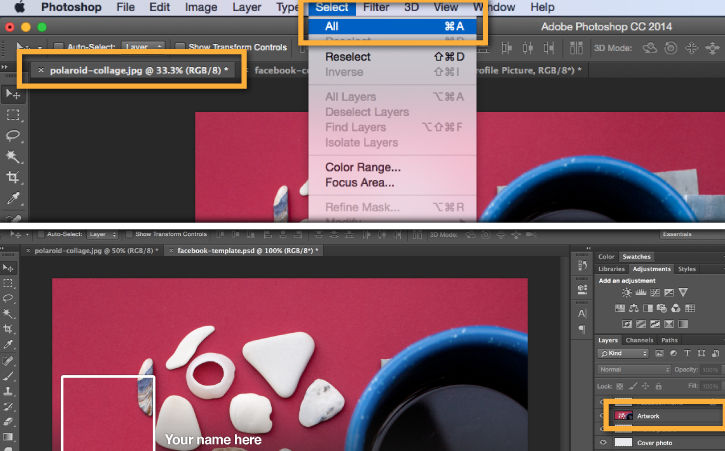Open the Normal blend mode dropdown
Screen dimensions: 725x451
(x=634, y=370)
